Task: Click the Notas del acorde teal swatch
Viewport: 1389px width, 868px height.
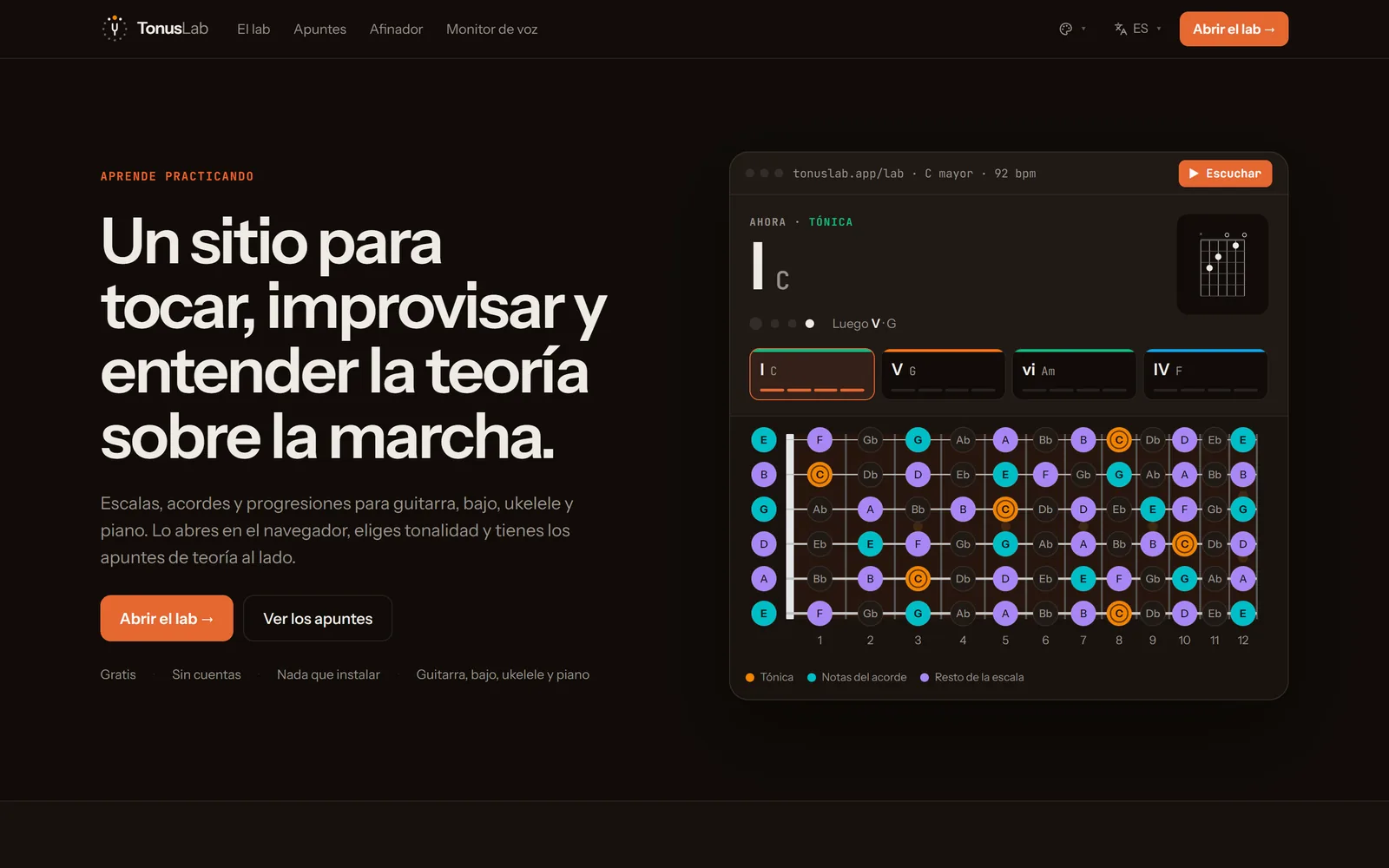Action: pos(812,678)
